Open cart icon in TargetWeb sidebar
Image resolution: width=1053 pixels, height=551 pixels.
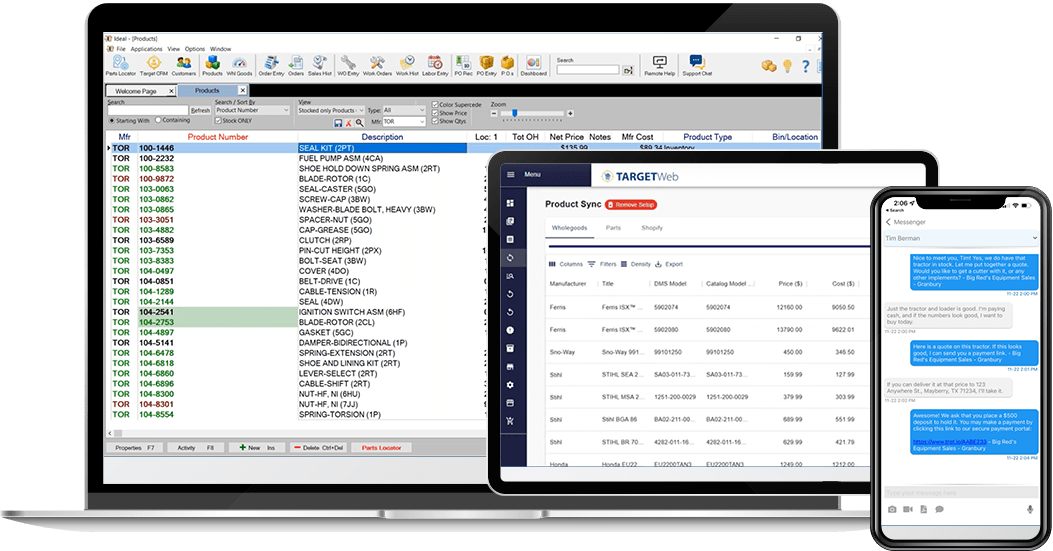coord(510,421)
